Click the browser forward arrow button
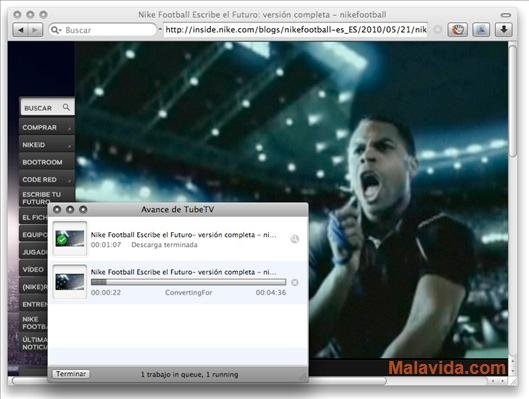 35,30
